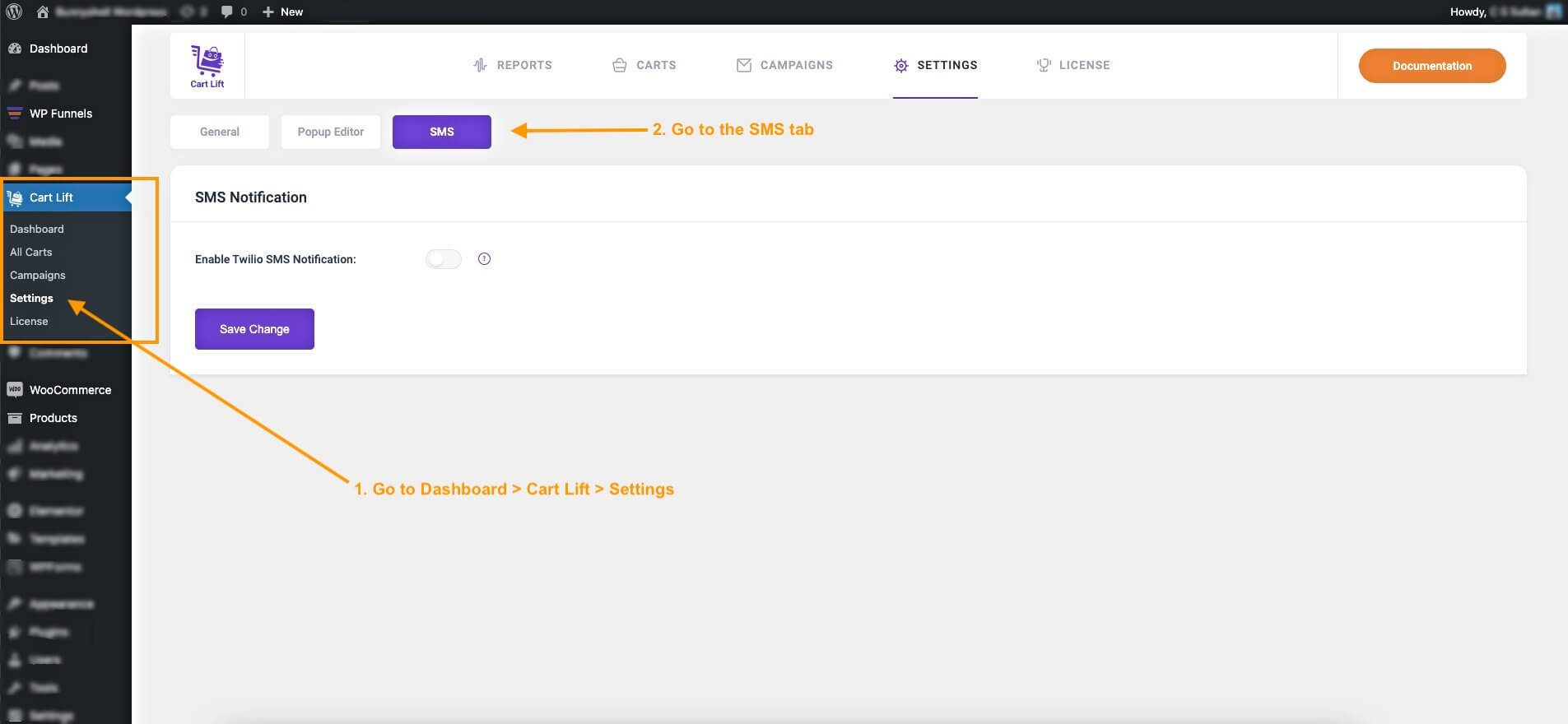
Task: Enable Twilio SMS Notification toggle
Action: click(x=444, y=259)
